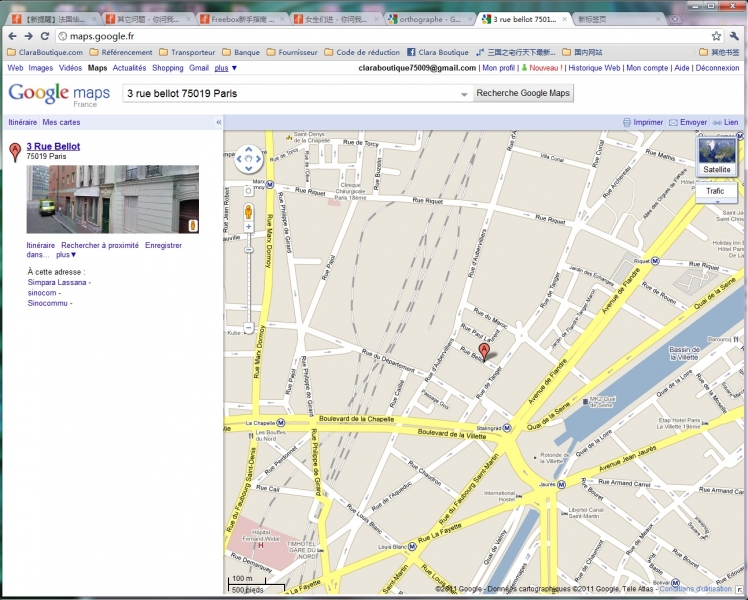Open Images in the top bar
The image size is (748, 600).
(x=41, y=68)
